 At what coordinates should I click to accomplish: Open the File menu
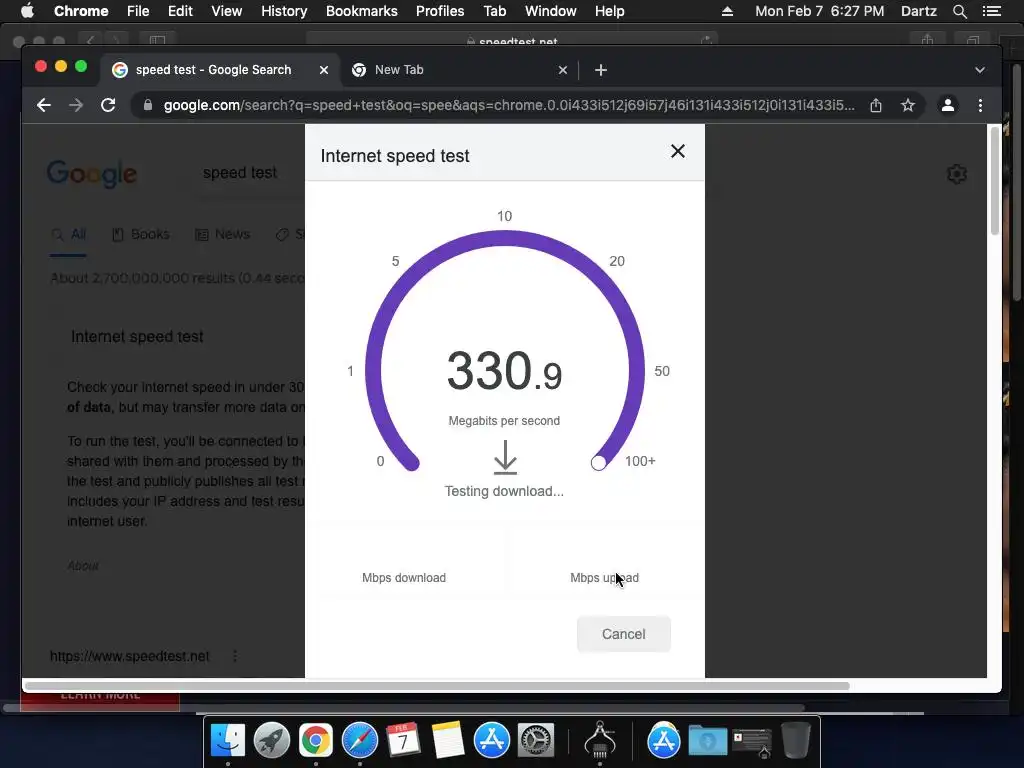pos(138,11)
